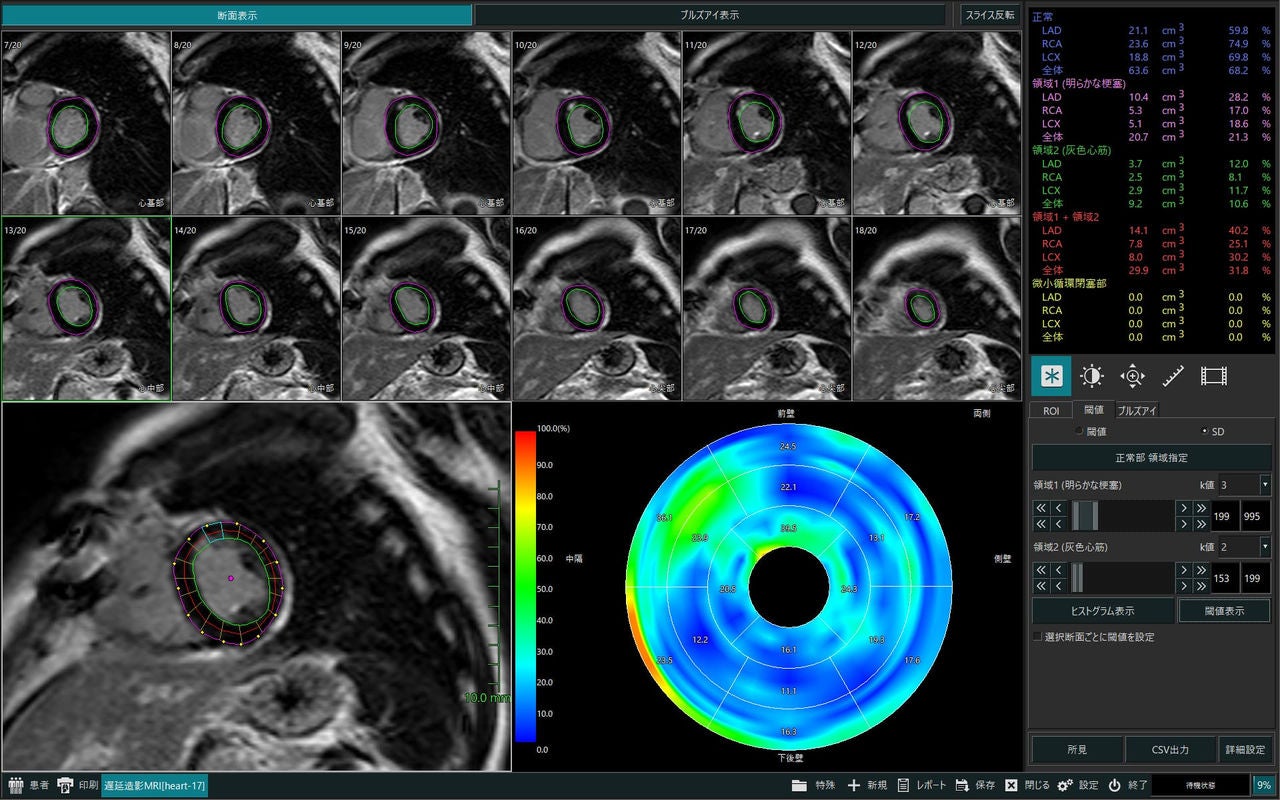This screenshot has height=800, width=1280.
Task: Select slice thumbnail 18/20
Action: pyautogui.click(x=937, y=309)
